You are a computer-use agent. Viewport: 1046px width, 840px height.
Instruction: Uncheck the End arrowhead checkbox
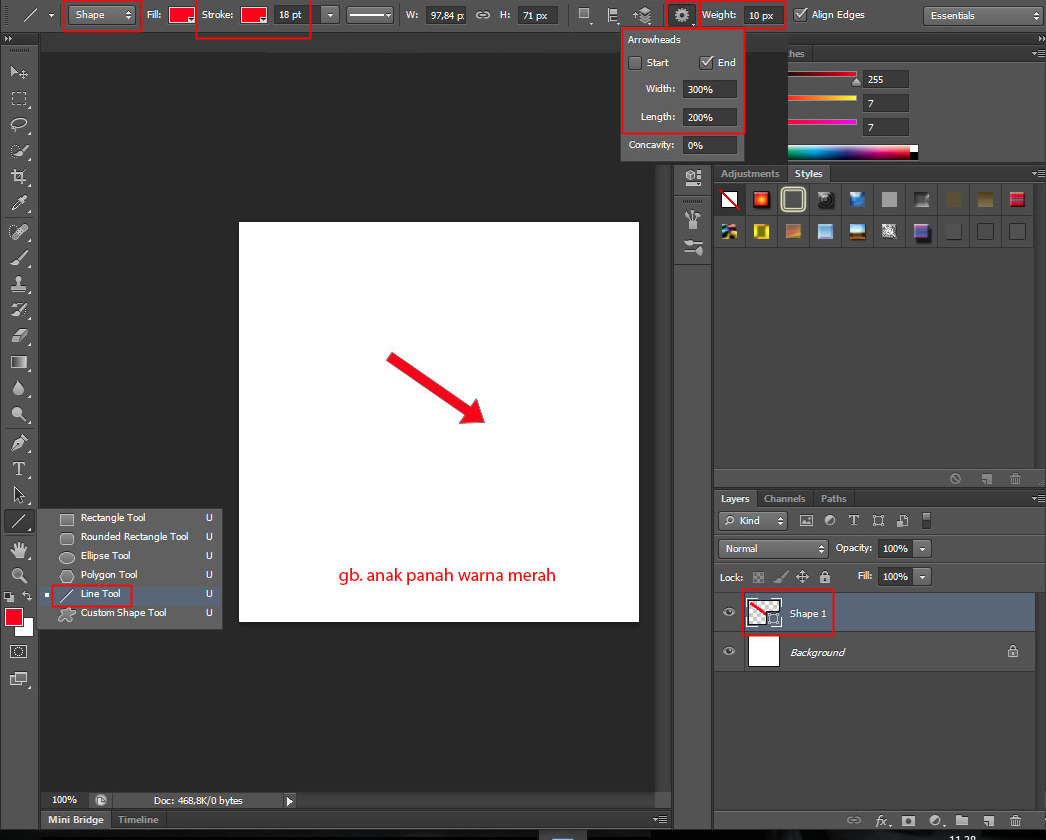[706, 62]
